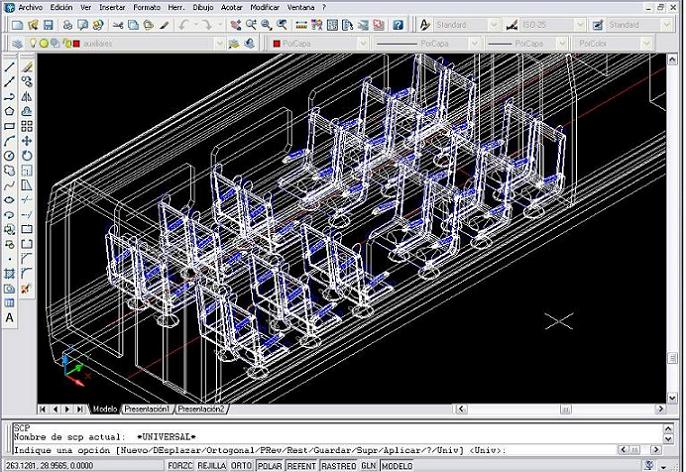The height and width of the screenshot is (472, 686).
Task: Activate the Move modify tool
Action: [x=27, y=141]
